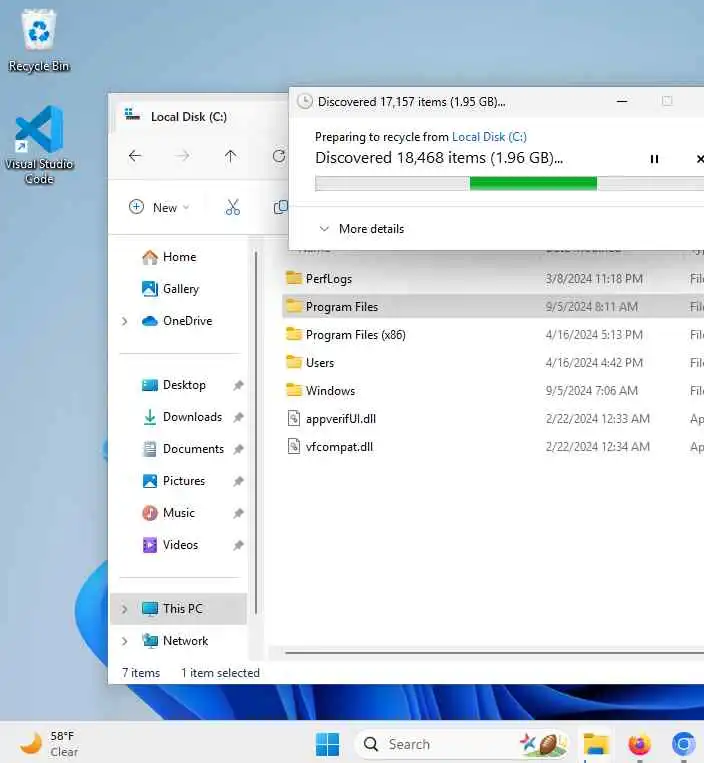Click the horizontal scrollbar in file list
Screen dimensions: 704x763
(x=494, y=653)
